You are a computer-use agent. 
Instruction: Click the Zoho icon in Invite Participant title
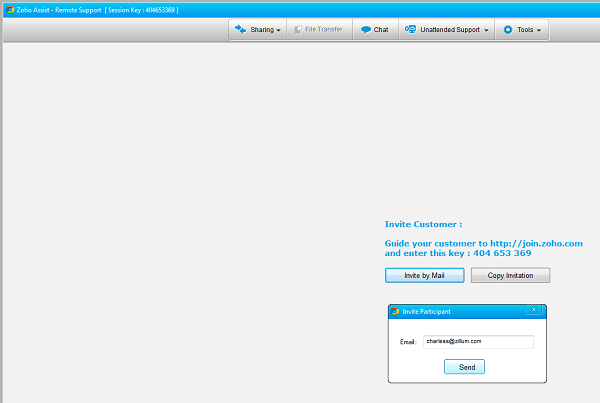pyautogui.click(x=395, y=311)
